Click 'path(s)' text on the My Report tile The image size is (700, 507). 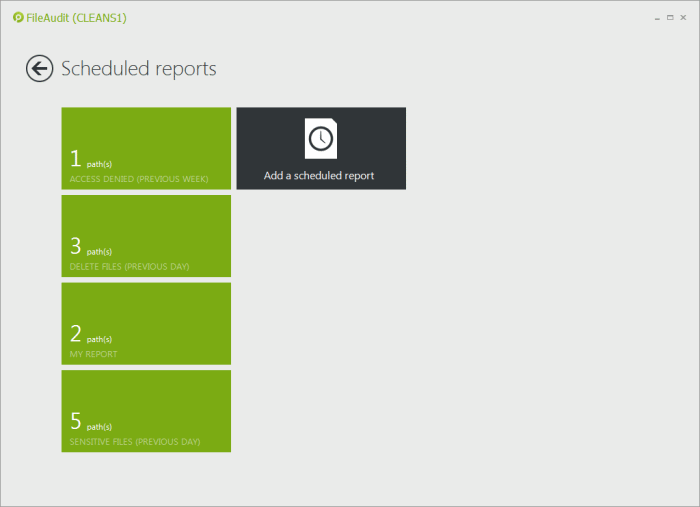pos(99,339)
